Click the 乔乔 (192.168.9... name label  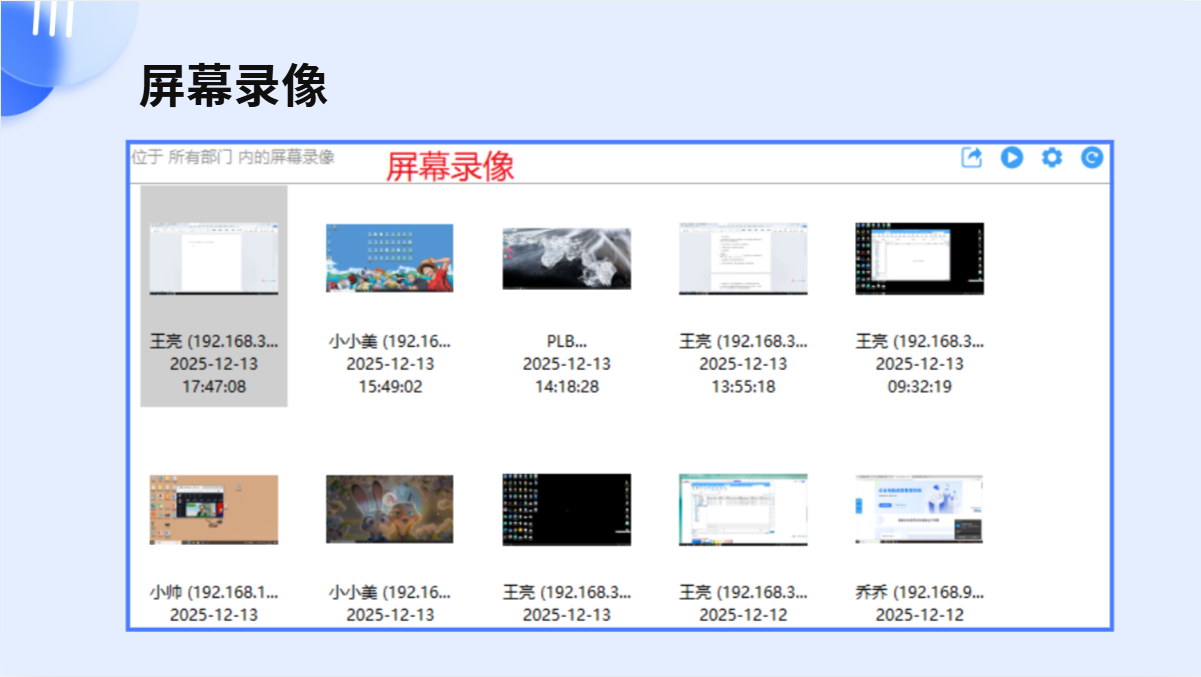920,592
